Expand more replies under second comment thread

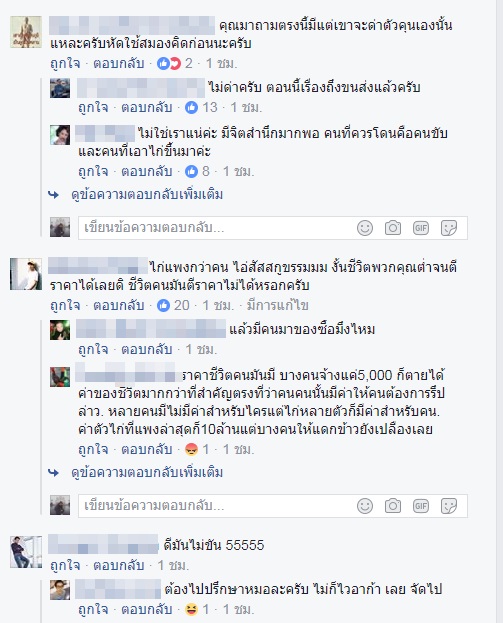[147, 472]
